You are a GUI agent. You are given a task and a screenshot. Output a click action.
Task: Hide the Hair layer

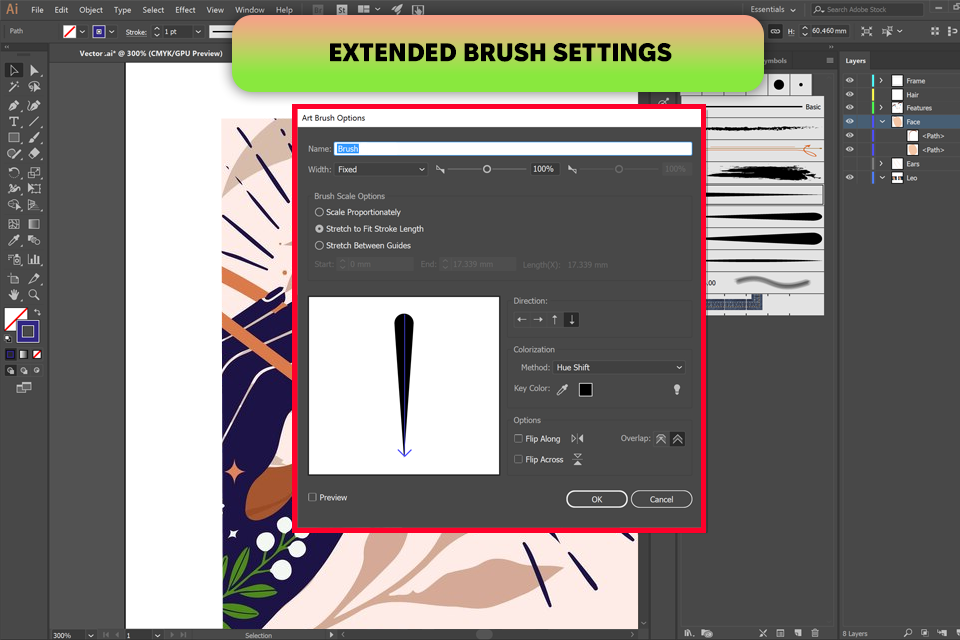tap(850, 94)
